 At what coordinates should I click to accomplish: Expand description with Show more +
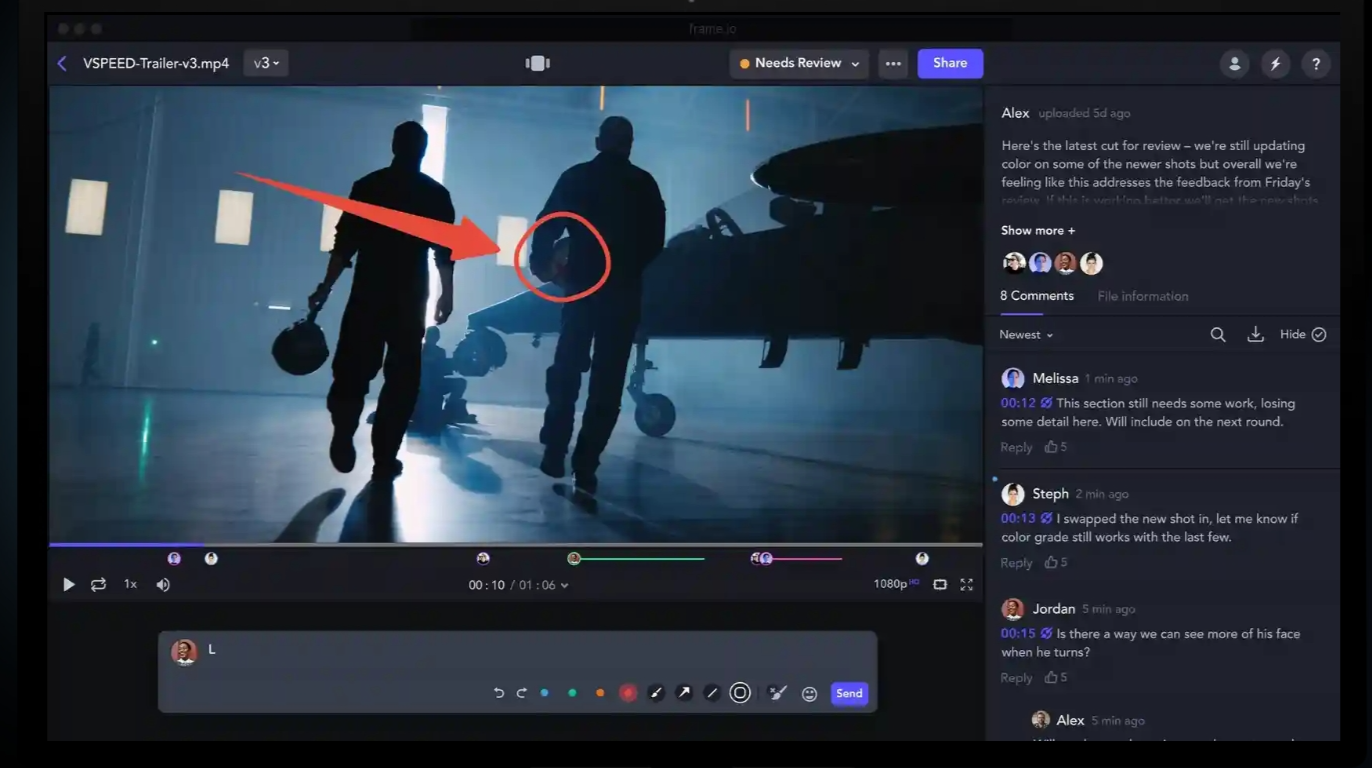(x=1038, y=230)
